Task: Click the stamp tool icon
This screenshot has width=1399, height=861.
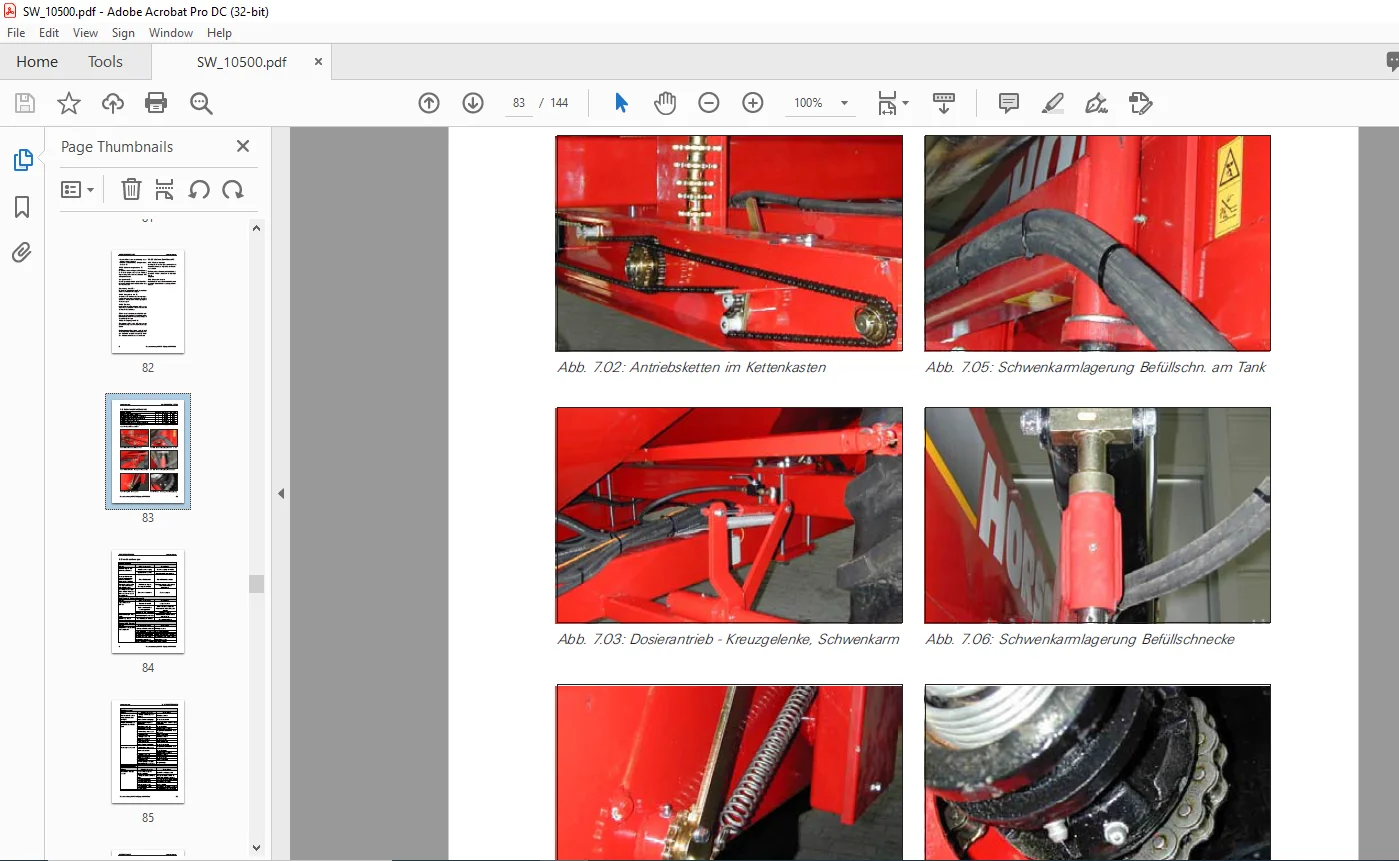Action: pyautogui.click(x=1141, y=103)
